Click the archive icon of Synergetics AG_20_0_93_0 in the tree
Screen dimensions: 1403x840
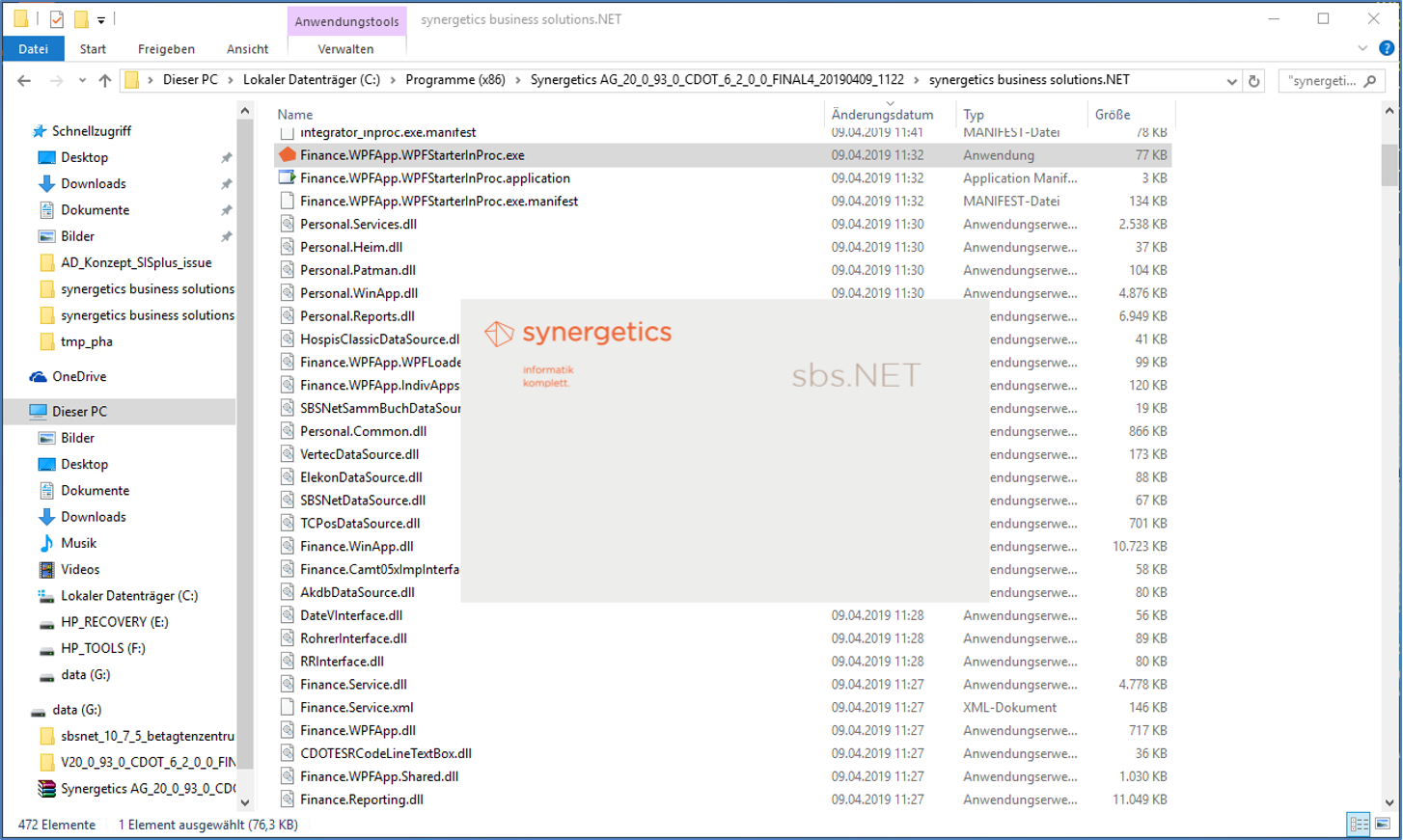click(x=46, y=788)
